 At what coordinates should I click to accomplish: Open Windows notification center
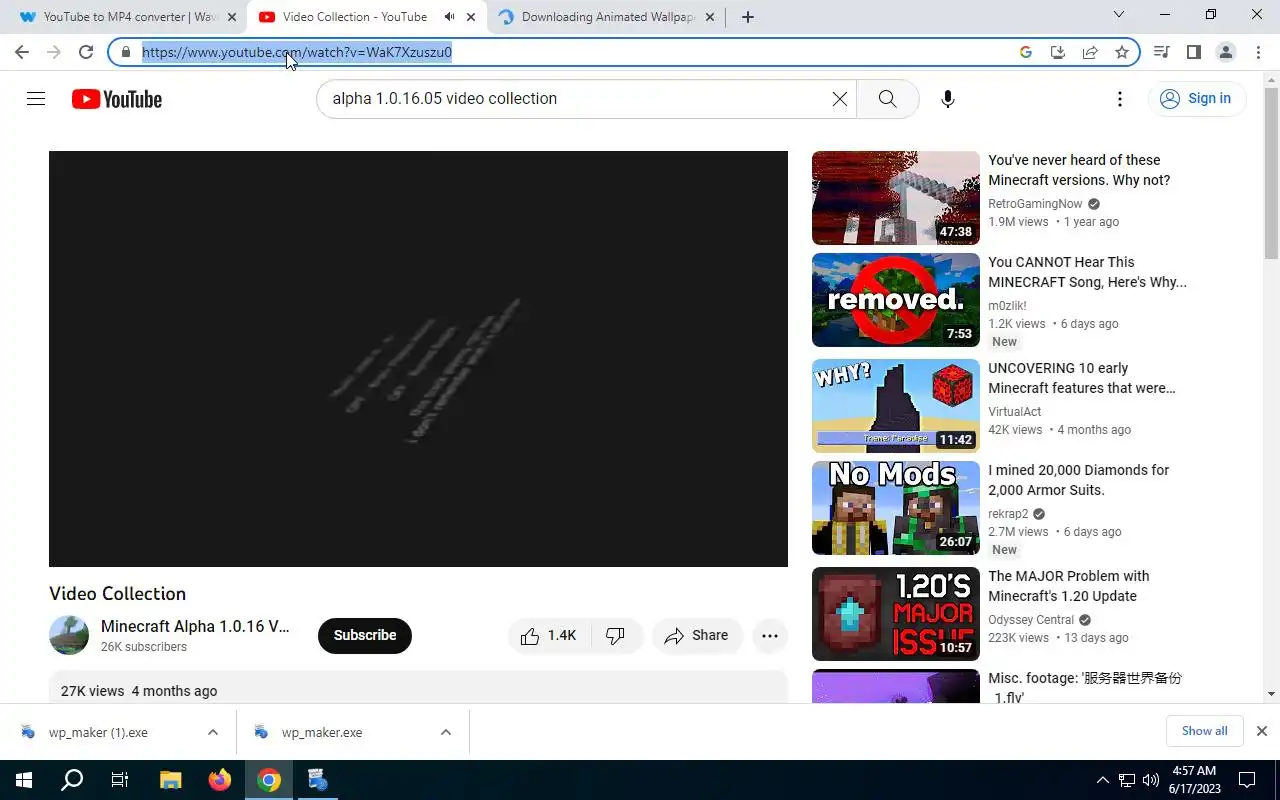coord(1247,780)
